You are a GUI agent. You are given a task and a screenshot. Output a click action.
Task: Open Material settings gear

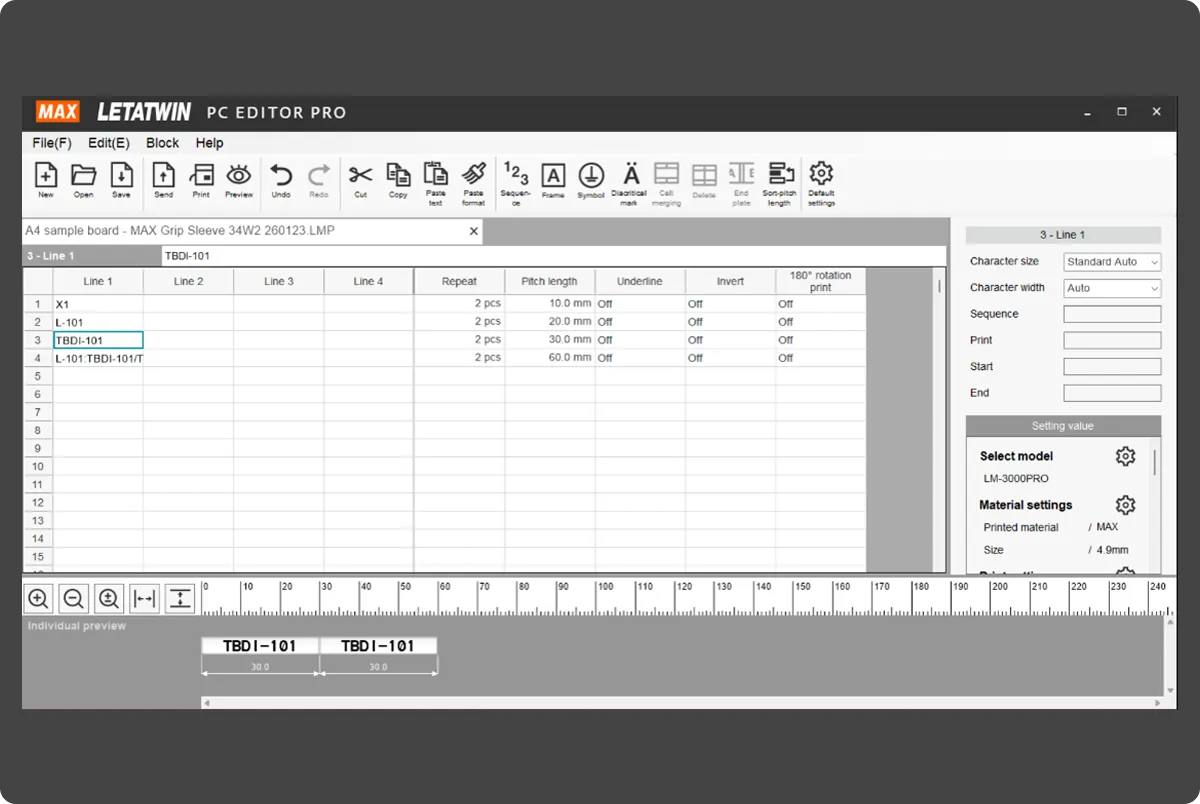coord(1125,505)
